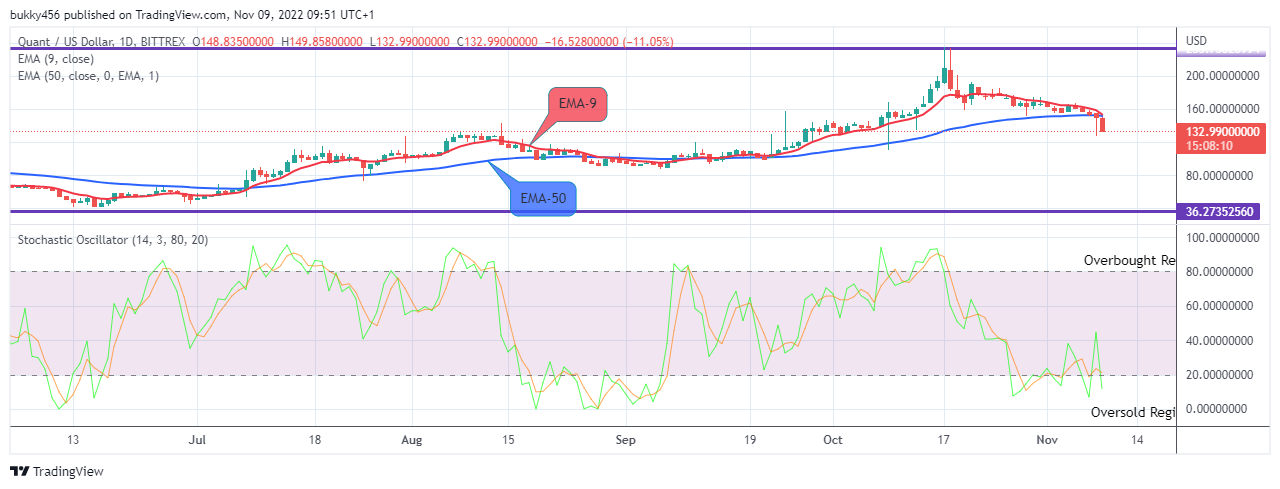The height and width of the screenshot is (489, 1280).
Task: Click the Overbought Region label
Action: [1130, 260]
